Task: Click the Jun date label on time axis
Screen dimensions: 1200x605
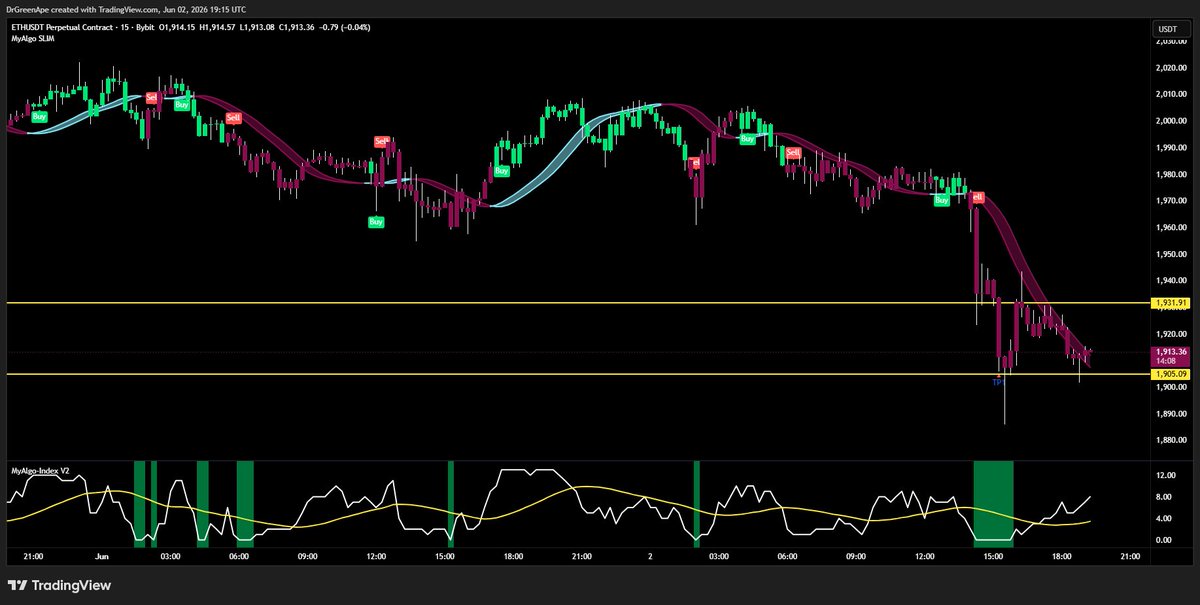Action: tap(101, 557)
